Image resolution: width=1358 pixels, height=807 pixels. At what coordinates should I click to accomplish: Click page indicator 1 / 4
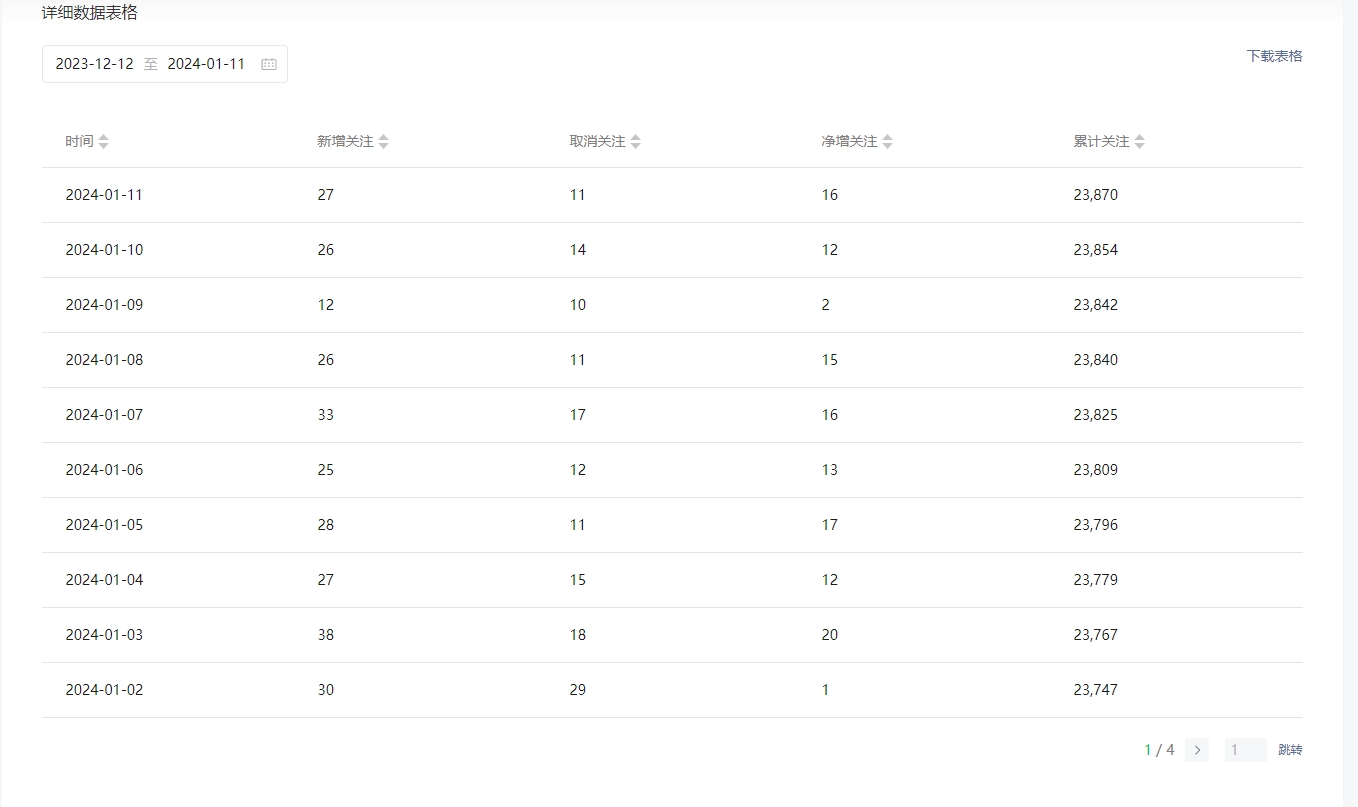tap(1160, 750)
